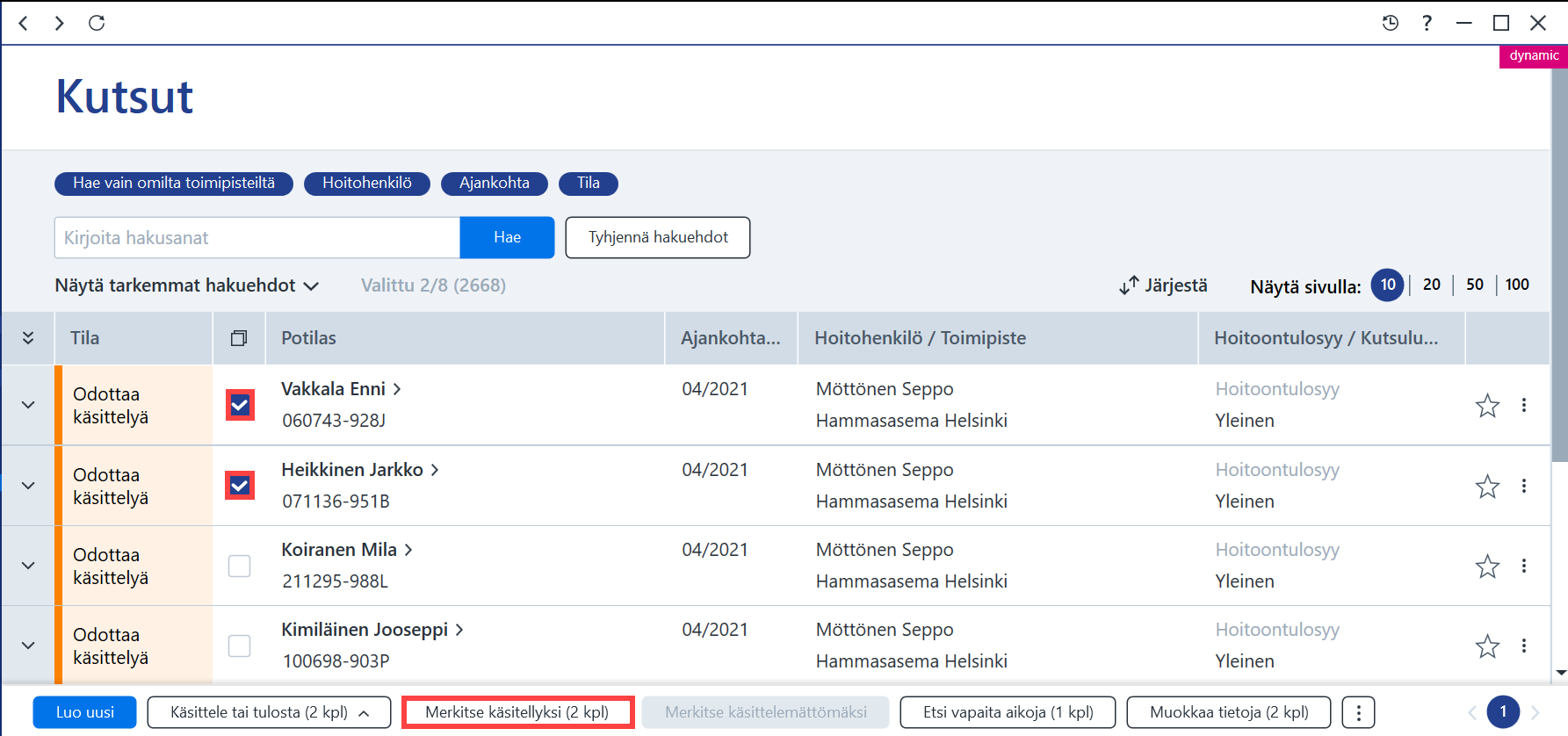This screenshot has height=736, width=1568.
Task: Uncheck Vakkala Enni checkbox
Action: click(x=240, y=405)
